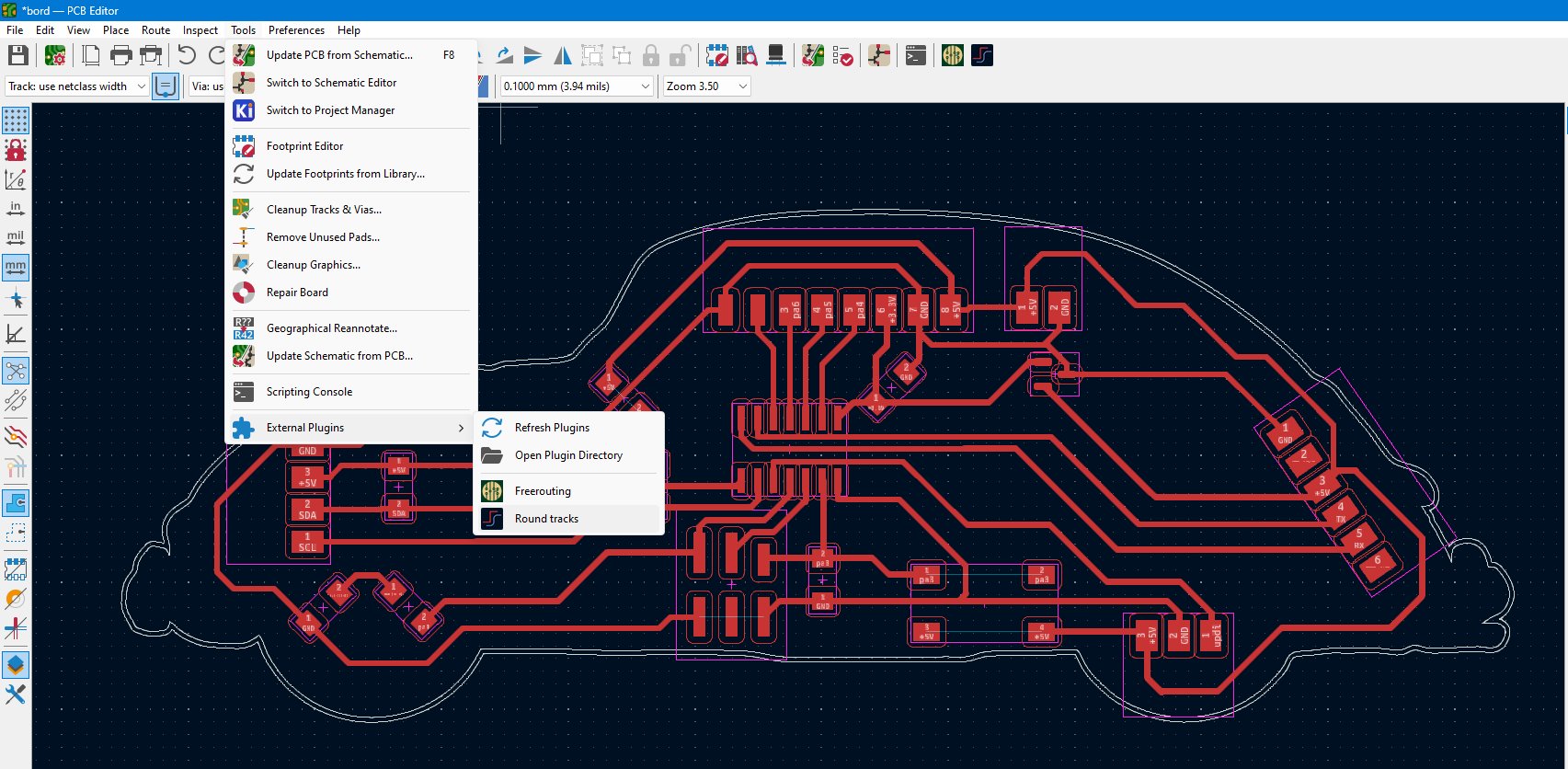The height and width of the screenshot is (769, 1568).
Task: Select Update PCB from Schematic menu entry
Action: (x=351, y=55)
